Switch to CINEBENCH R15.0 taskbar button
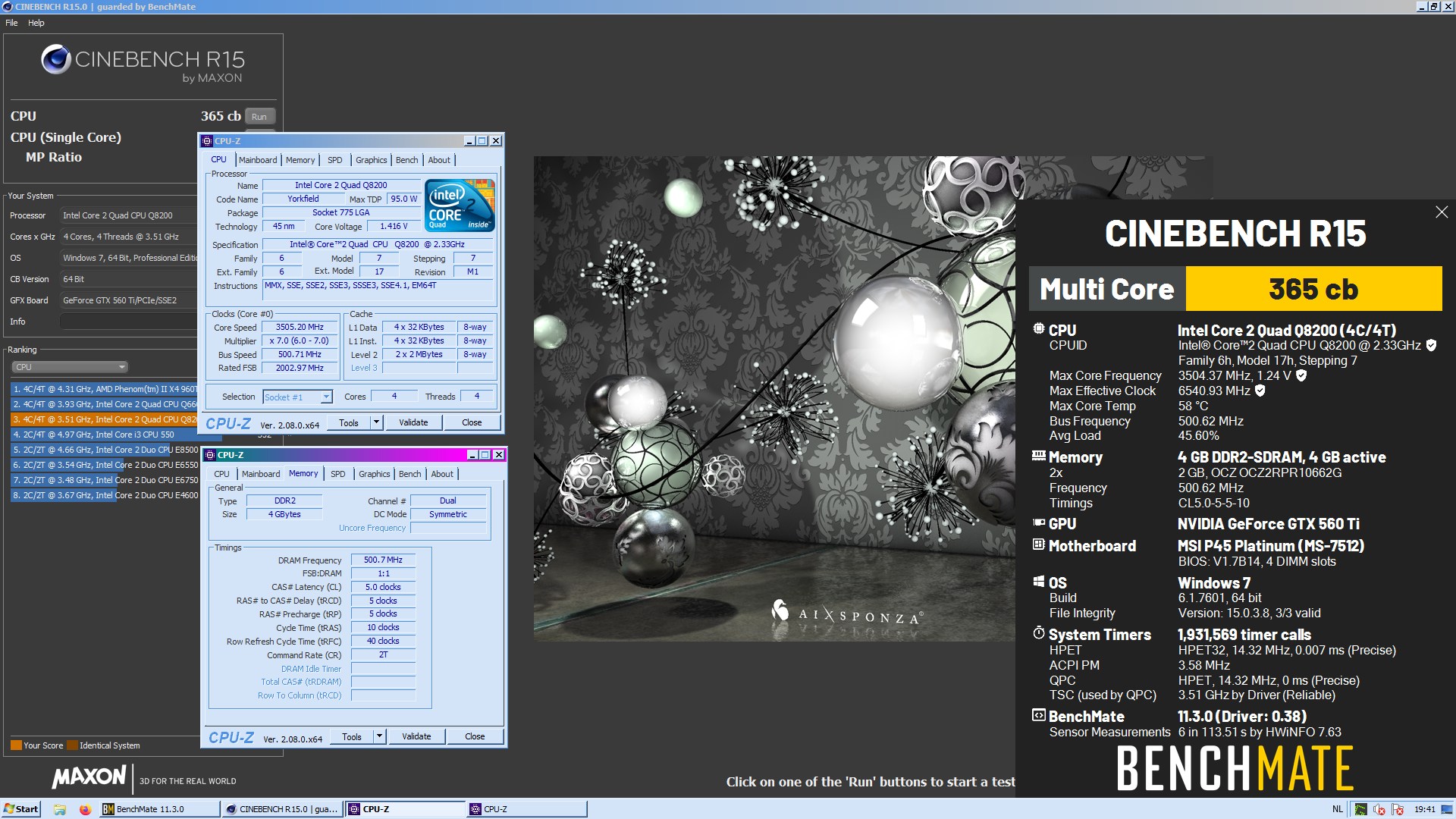The height and width of the screenshot is (819, 1456). tap(281, 809)
